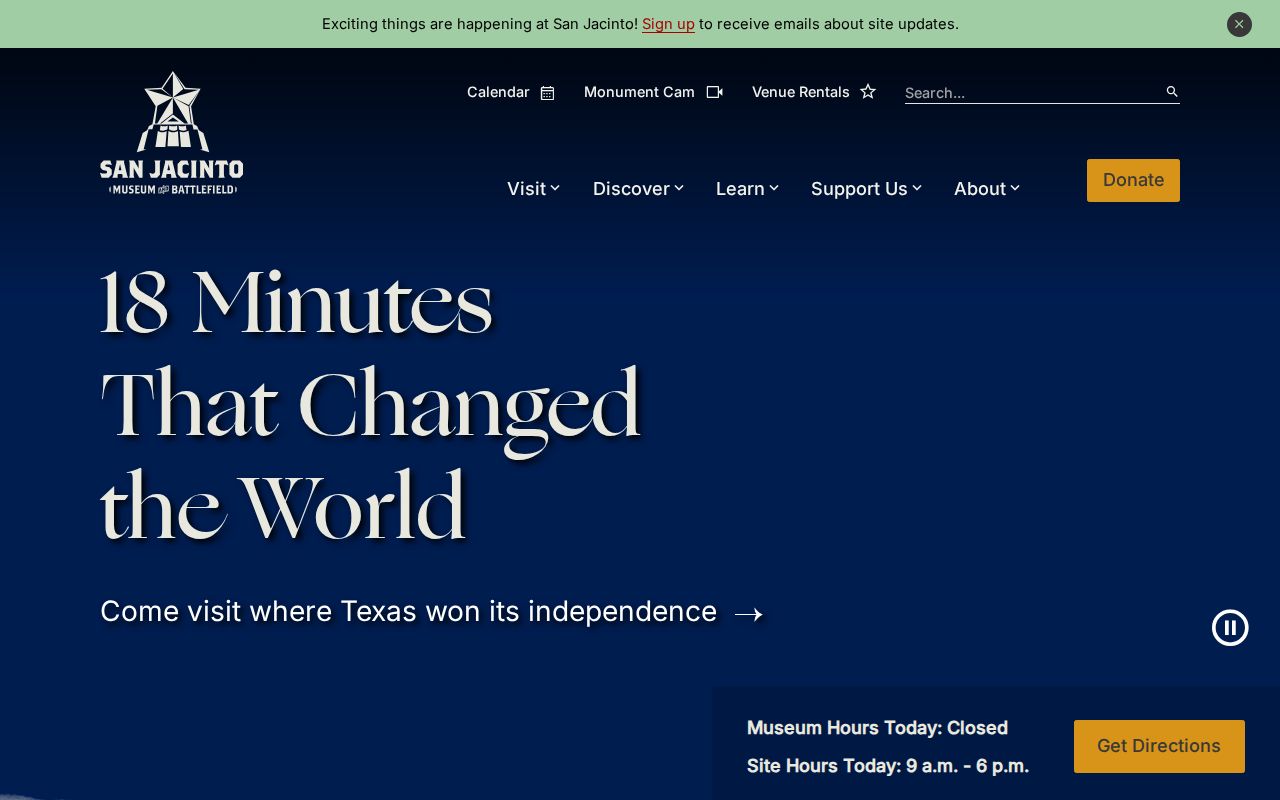This screenshot has height=800, width=1280.
Task: Follow the Sign up link in banner
Action: [668, 24]
